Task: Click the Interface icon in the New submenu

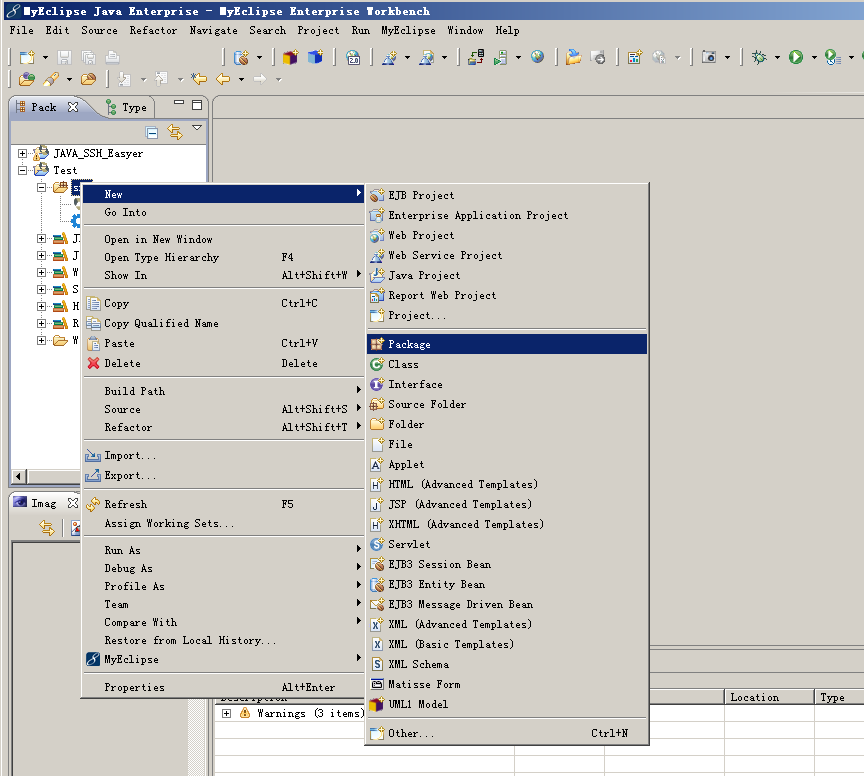Action: click(x=377, y=385)
